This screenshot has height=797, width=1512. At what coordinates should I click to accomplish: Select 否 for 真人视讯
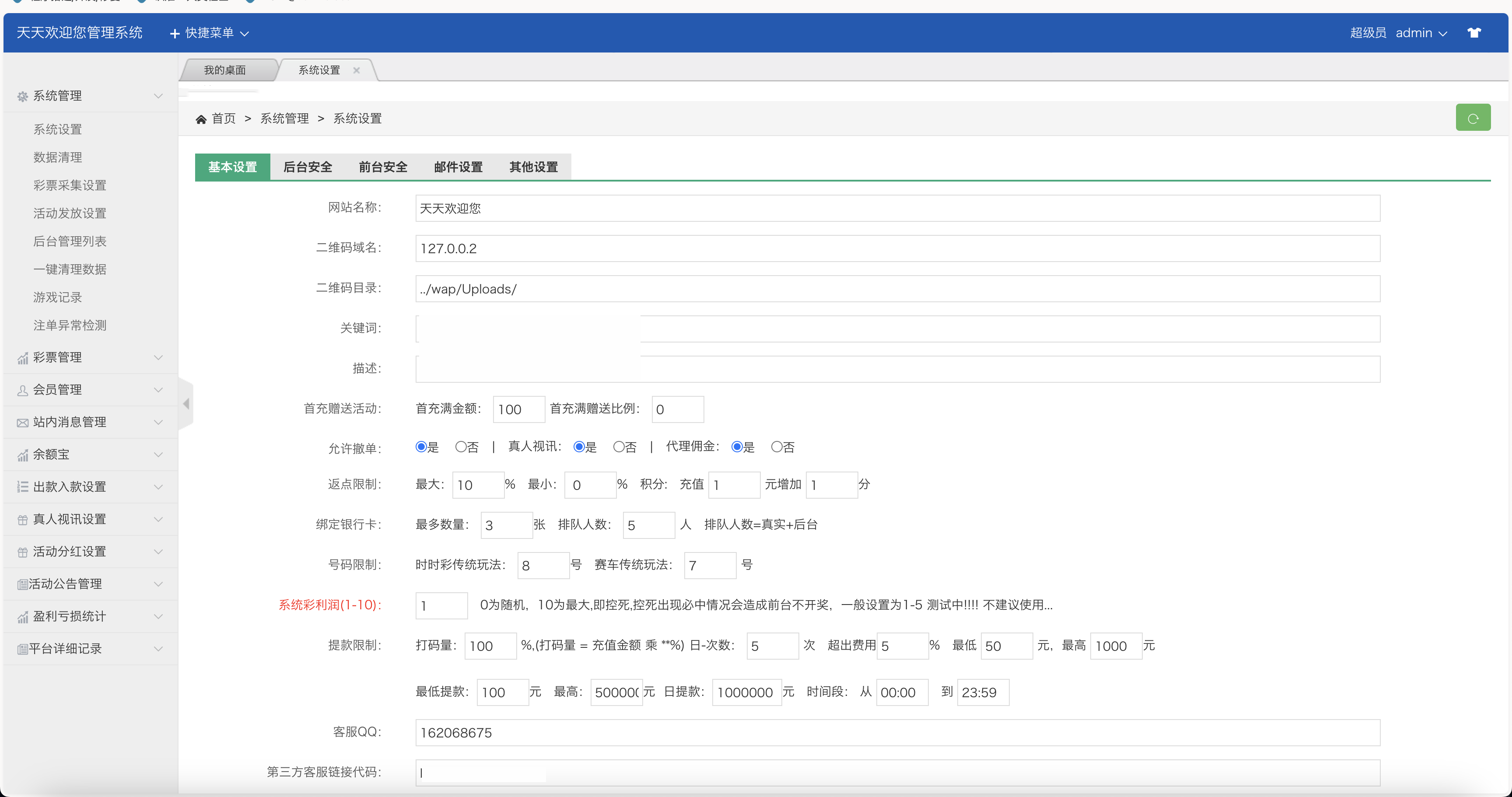coord(619,447)
